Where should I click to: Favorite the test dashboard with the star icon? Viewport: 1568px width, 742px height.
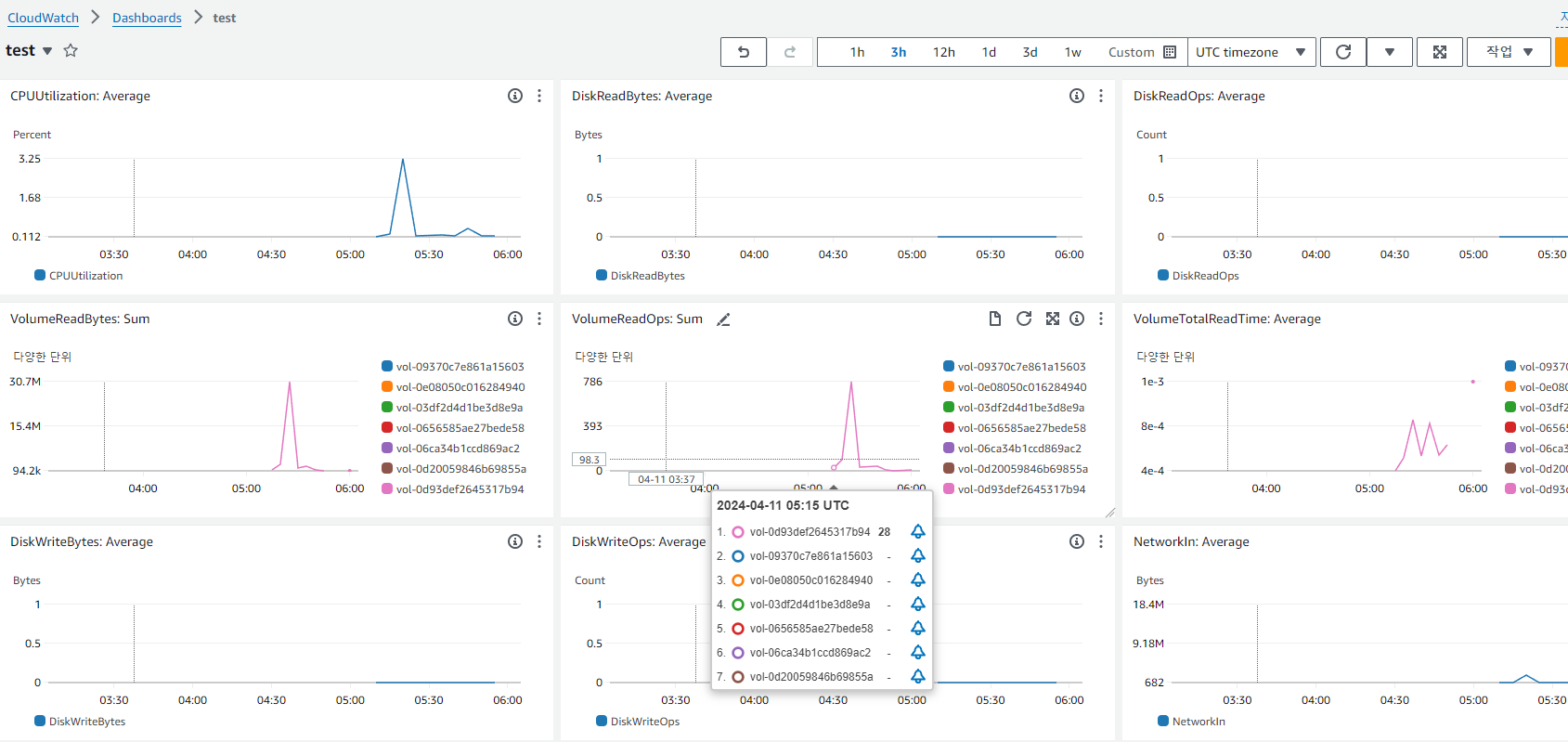click(x=71, y=50)
